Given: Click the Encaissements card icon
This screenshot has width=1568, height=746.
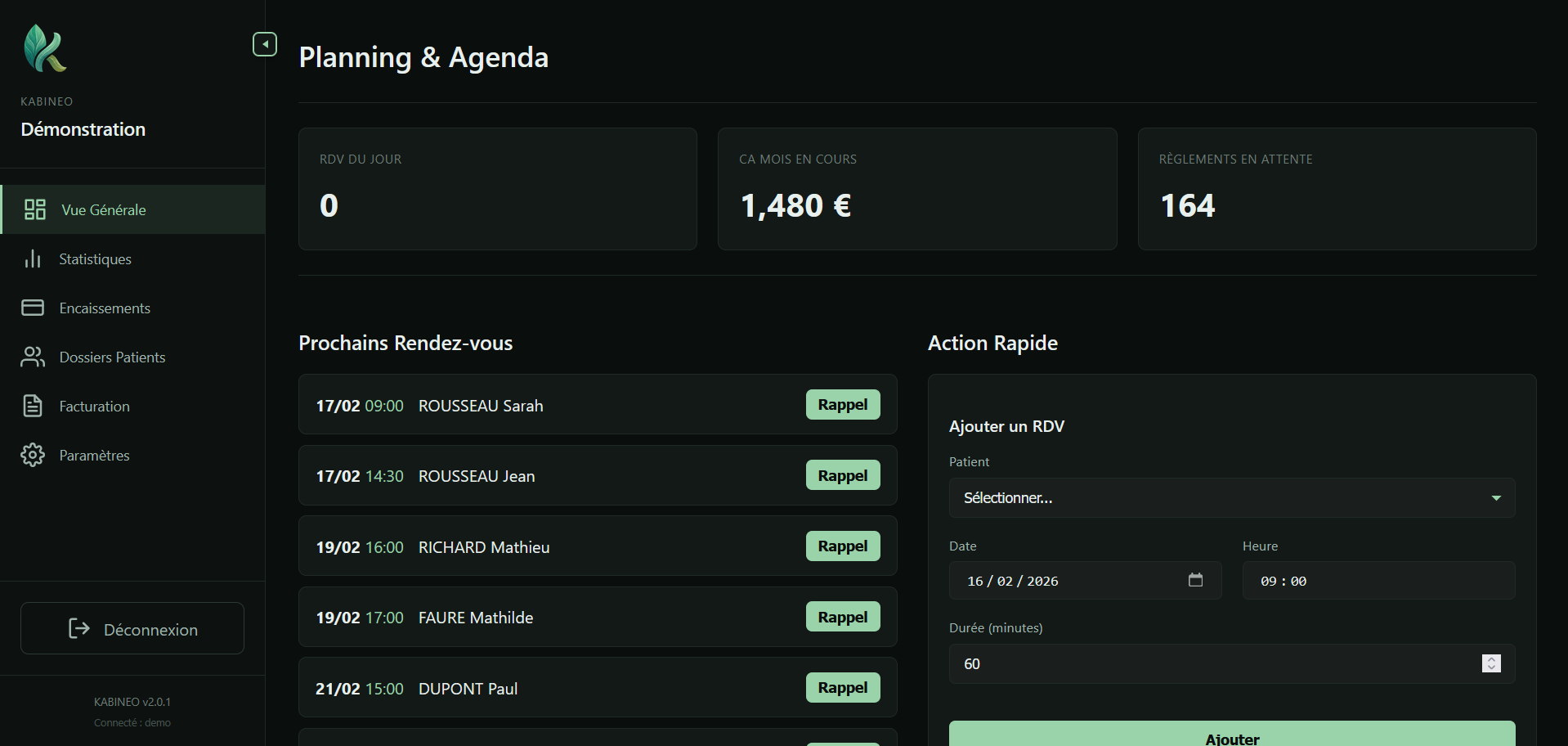Looking at the screenshot, I should 33,308.
